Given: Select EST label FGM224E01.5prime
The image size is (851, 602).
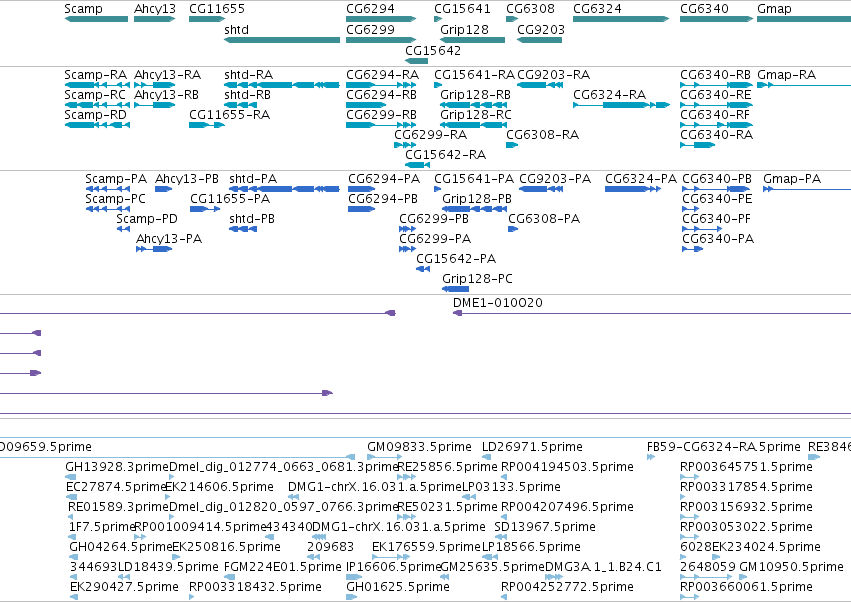Looking at the screenshot, I should coord(283,567).
